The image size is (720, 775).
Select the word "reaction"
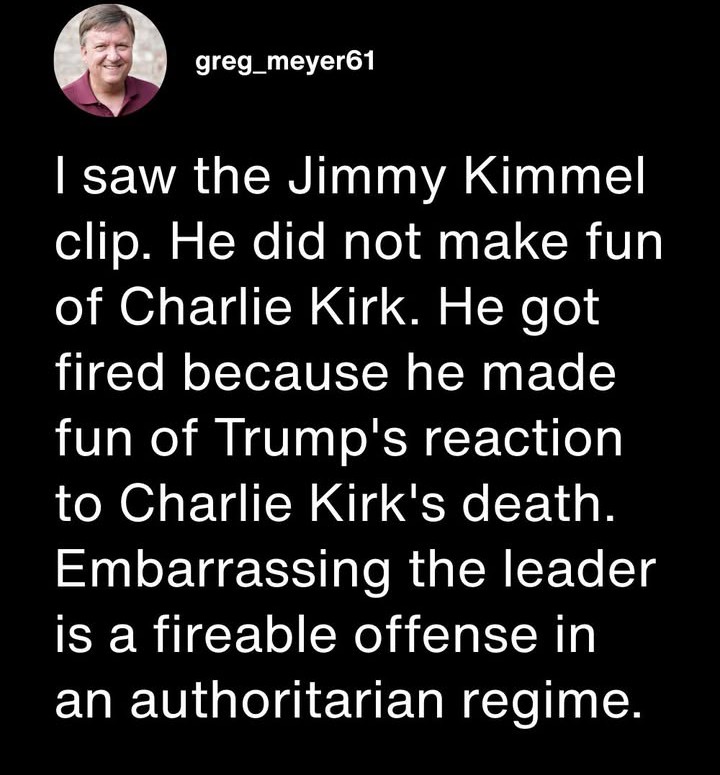point(523,438)
